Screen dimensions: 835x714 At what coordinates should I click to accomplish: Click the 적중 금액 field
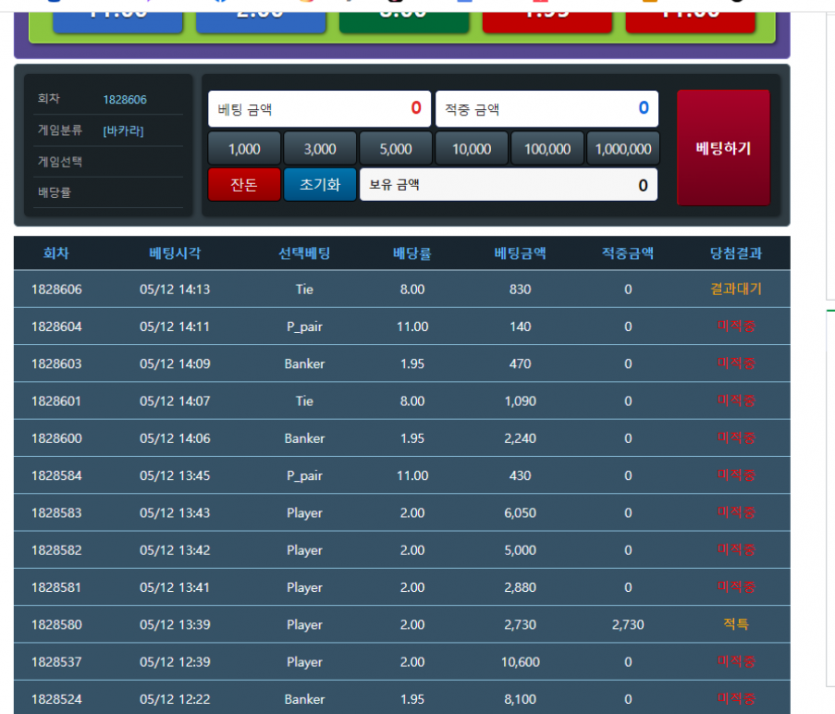(x=547, y=109)
